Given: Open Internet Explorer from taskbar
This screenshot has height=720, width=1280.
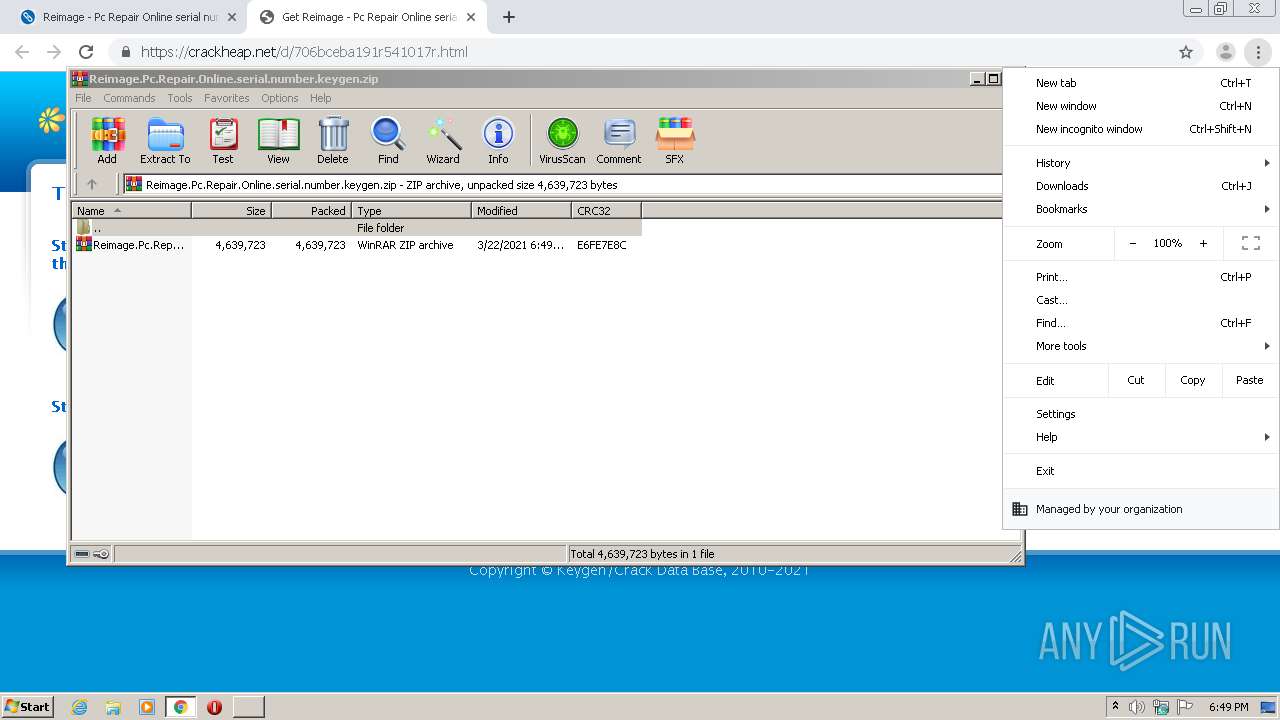Looking at the screenshot, I should (x=79, y=707).
